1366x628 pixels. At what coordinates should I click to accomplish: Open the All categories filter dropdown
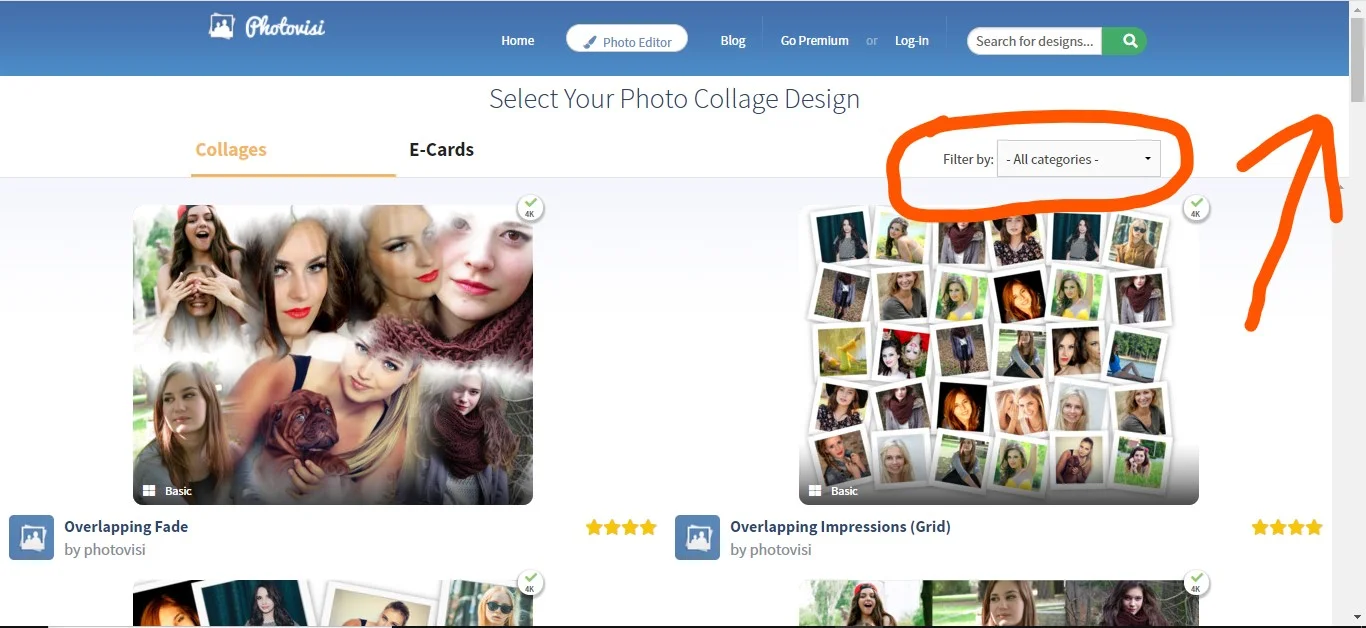(1079, 158)
